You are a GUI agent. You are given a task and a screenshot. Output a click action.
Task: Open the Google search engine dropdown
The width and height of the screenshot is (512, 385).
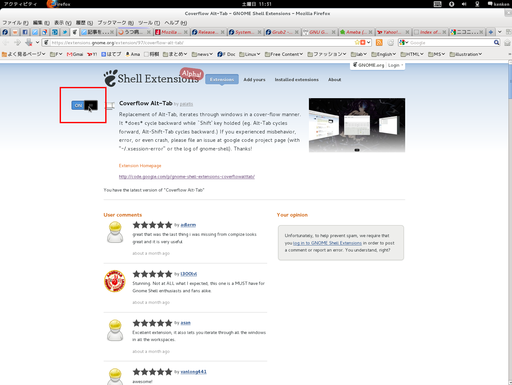(x=404, y=42)
